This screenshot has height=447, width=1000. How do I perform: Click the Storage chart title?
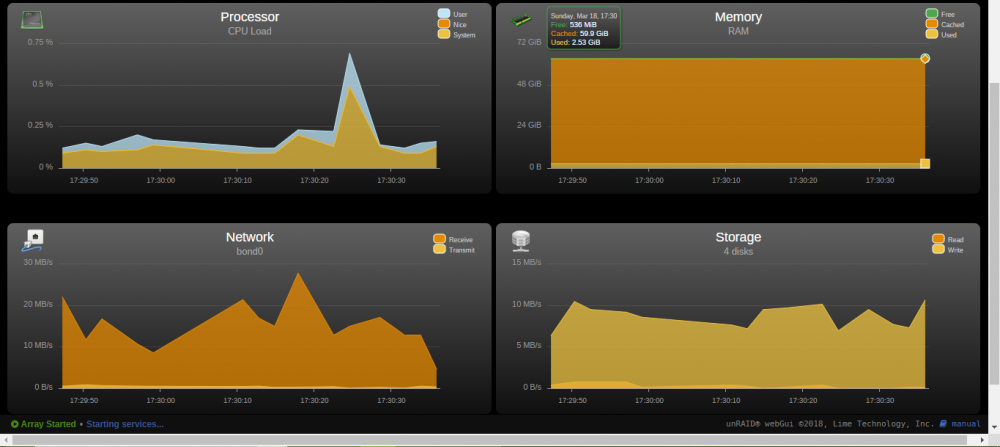738,237
